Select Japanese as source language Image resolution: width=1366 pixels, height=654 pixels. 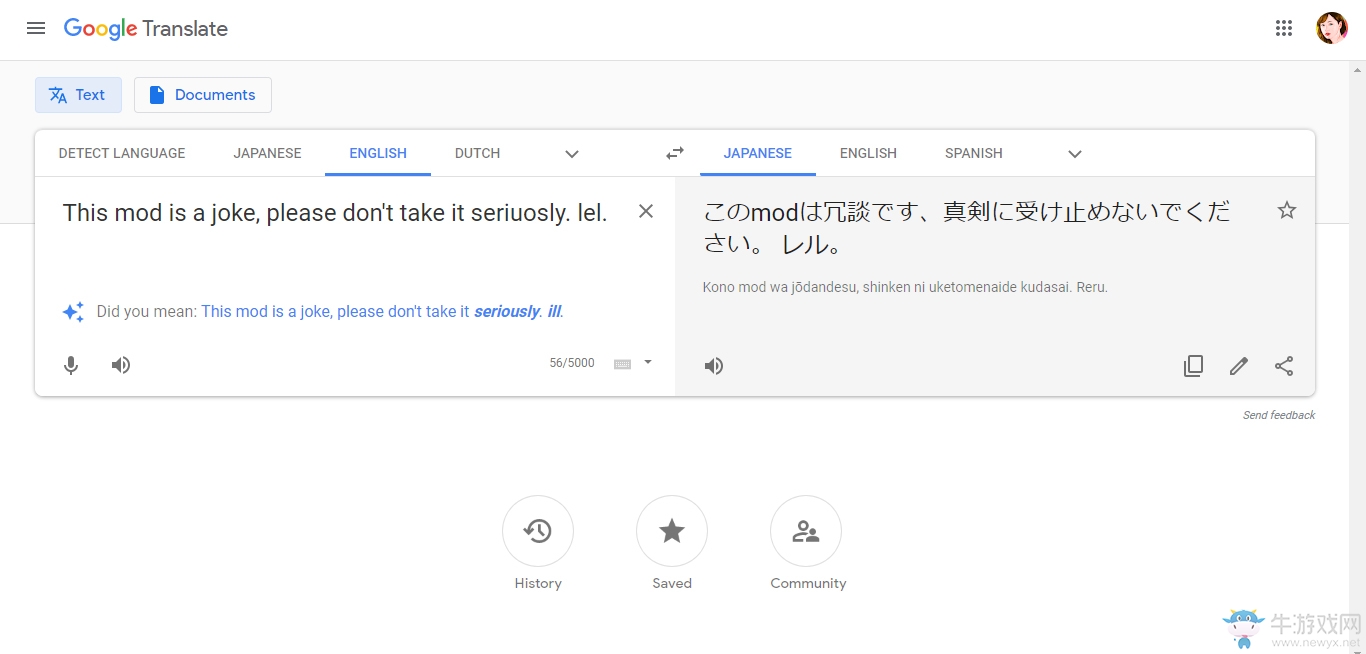(x=267, y=153)
